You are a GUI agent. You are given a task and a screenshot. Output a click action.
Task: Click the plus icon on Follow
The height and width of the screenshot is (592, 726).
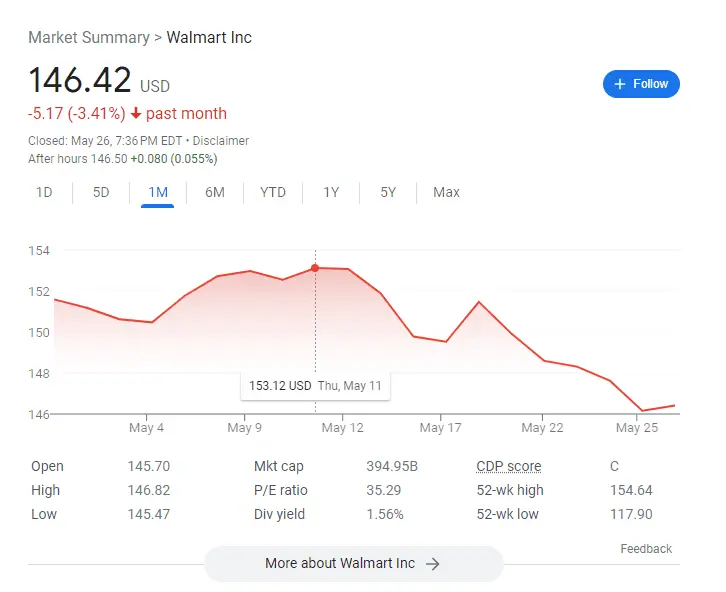[x=620, y=84]
